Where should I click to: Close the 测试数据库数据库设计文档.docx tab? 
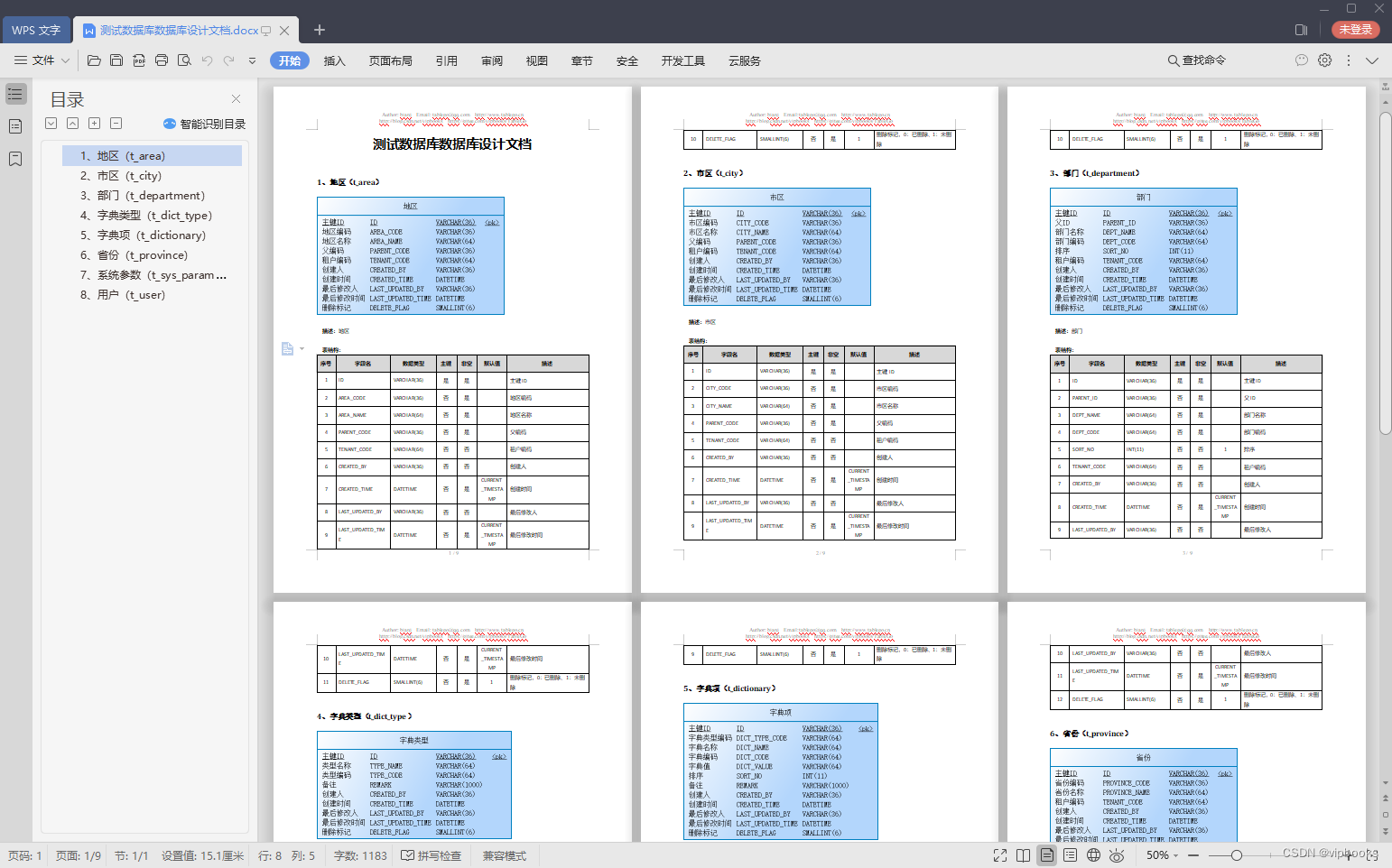[x=284, y=30]
